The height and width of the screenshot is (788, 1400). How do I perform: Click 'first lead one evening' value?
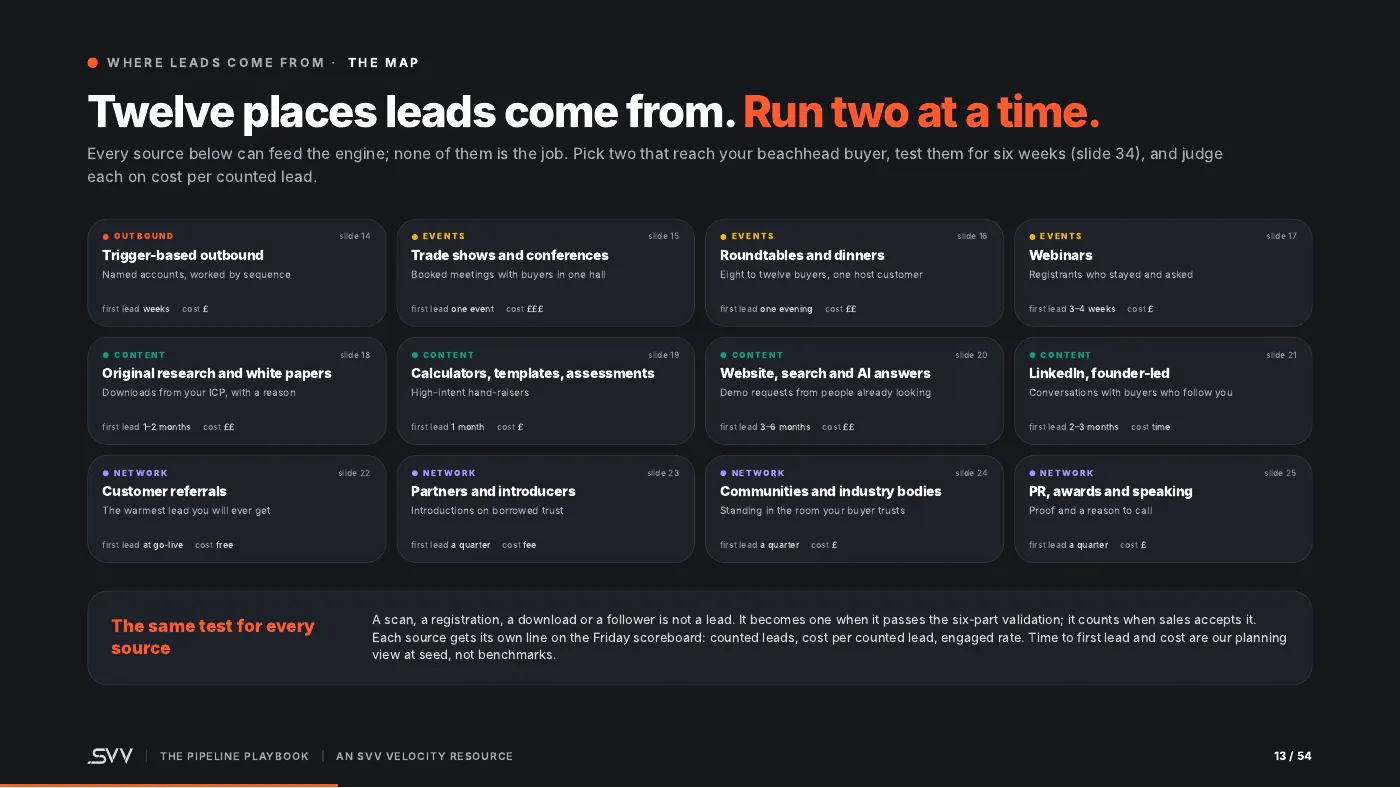(x=766, y=309)
